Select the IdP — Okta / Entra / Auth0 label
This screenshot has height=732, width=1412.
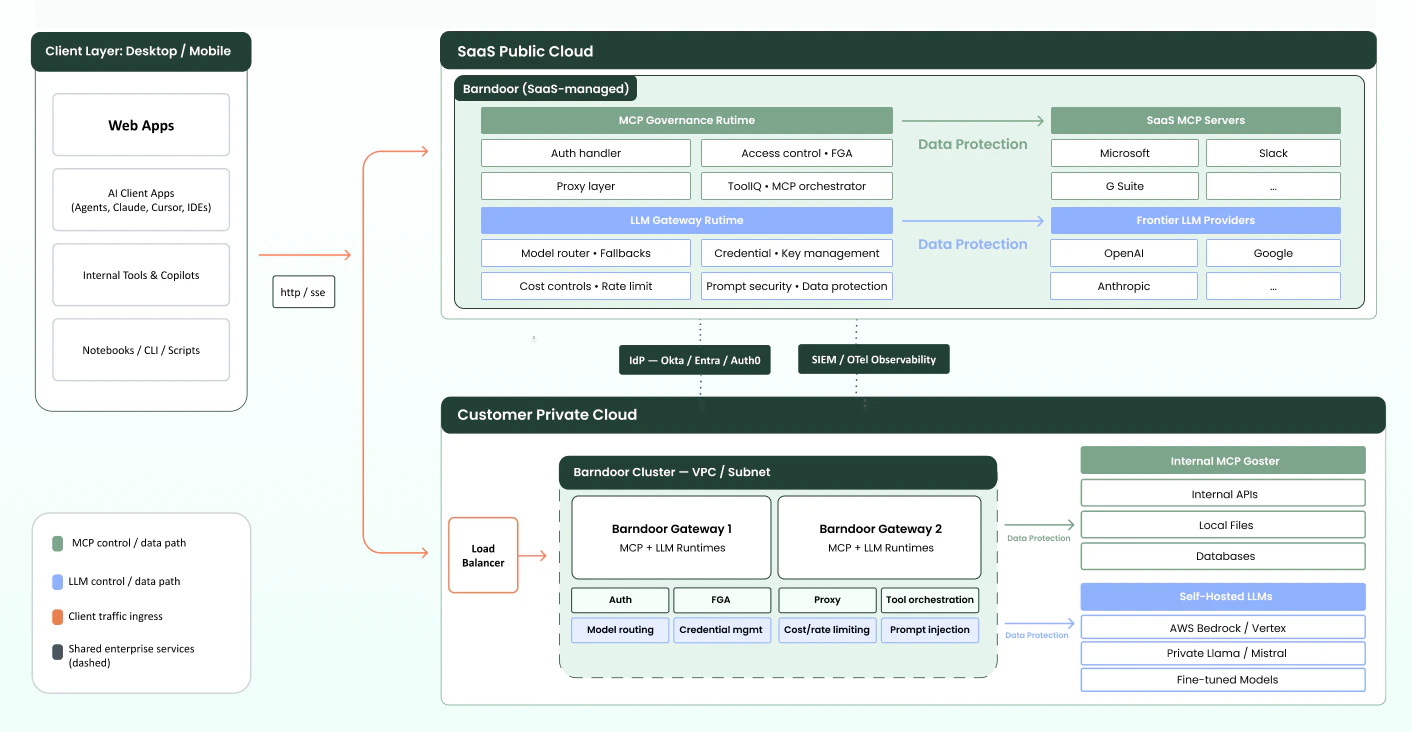coord(695,360)
